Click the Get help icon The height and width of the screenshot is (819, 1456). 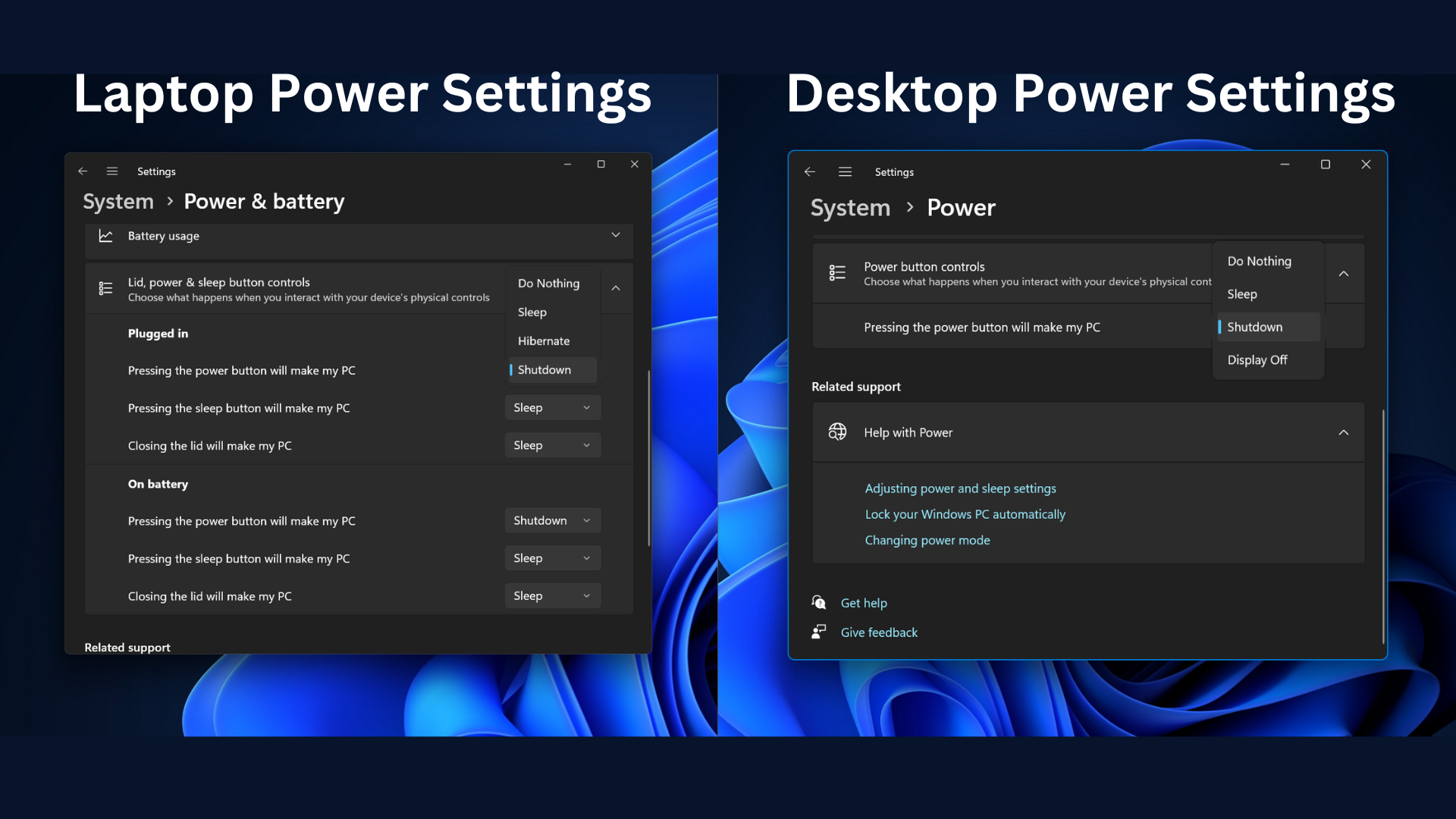pos(819,602)
